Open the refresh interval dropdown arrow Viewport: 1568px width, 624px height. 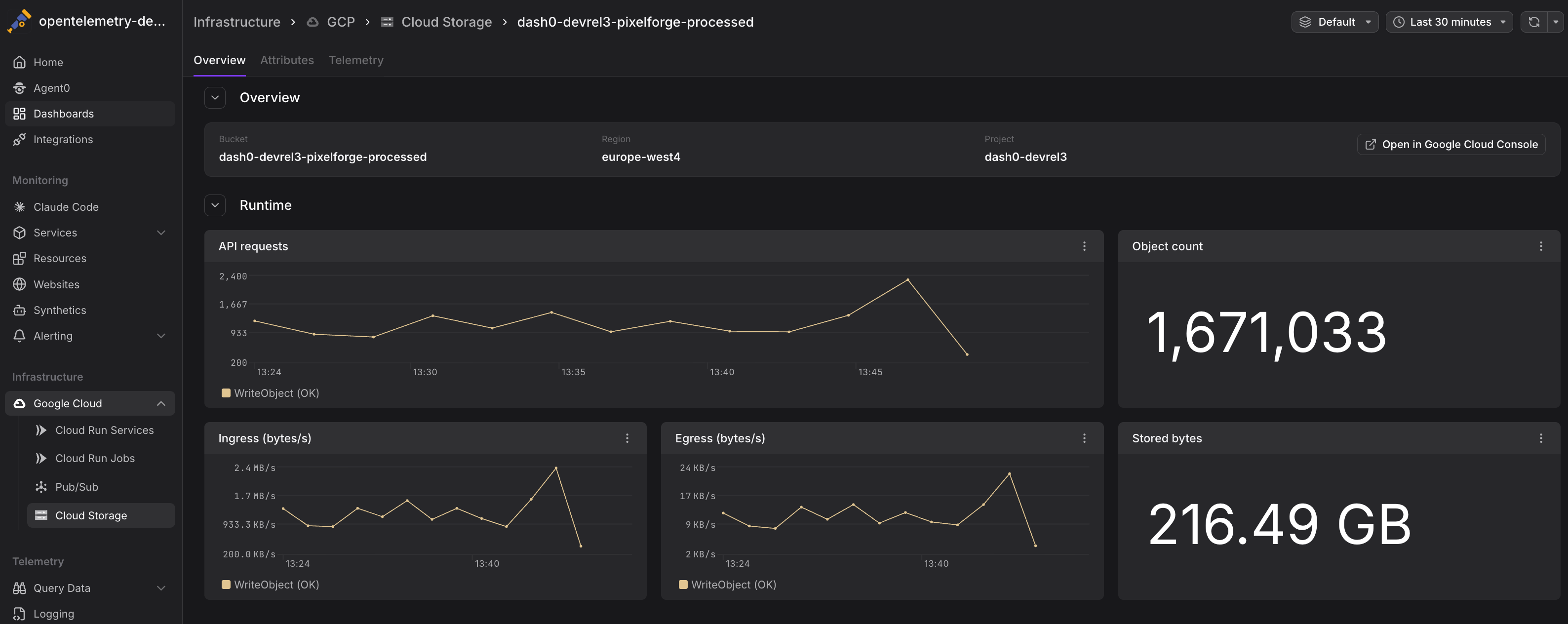pyautogui.click(x=1555, y=22)
